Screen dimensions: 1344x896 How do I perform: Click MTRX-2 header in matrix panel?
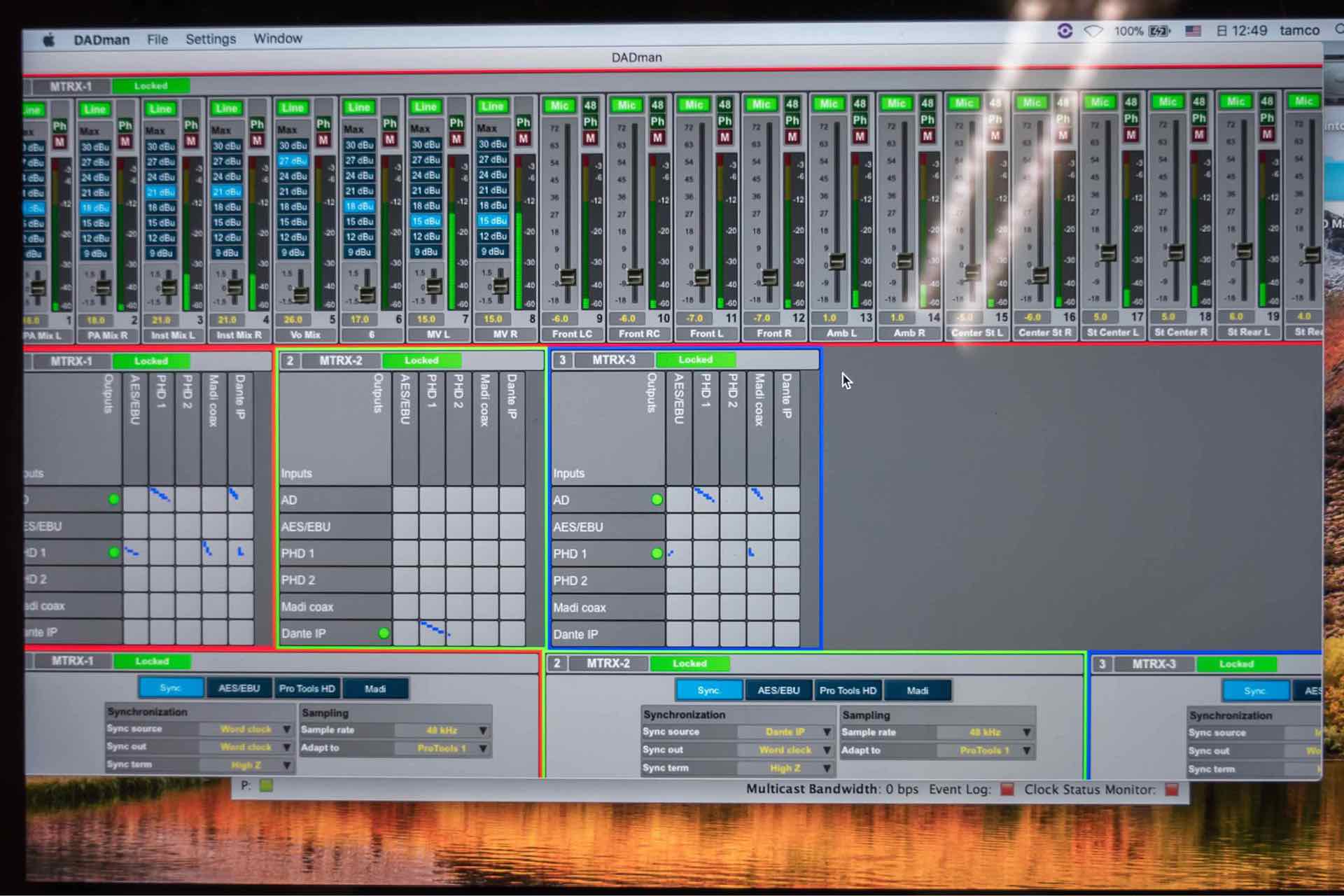341,360
